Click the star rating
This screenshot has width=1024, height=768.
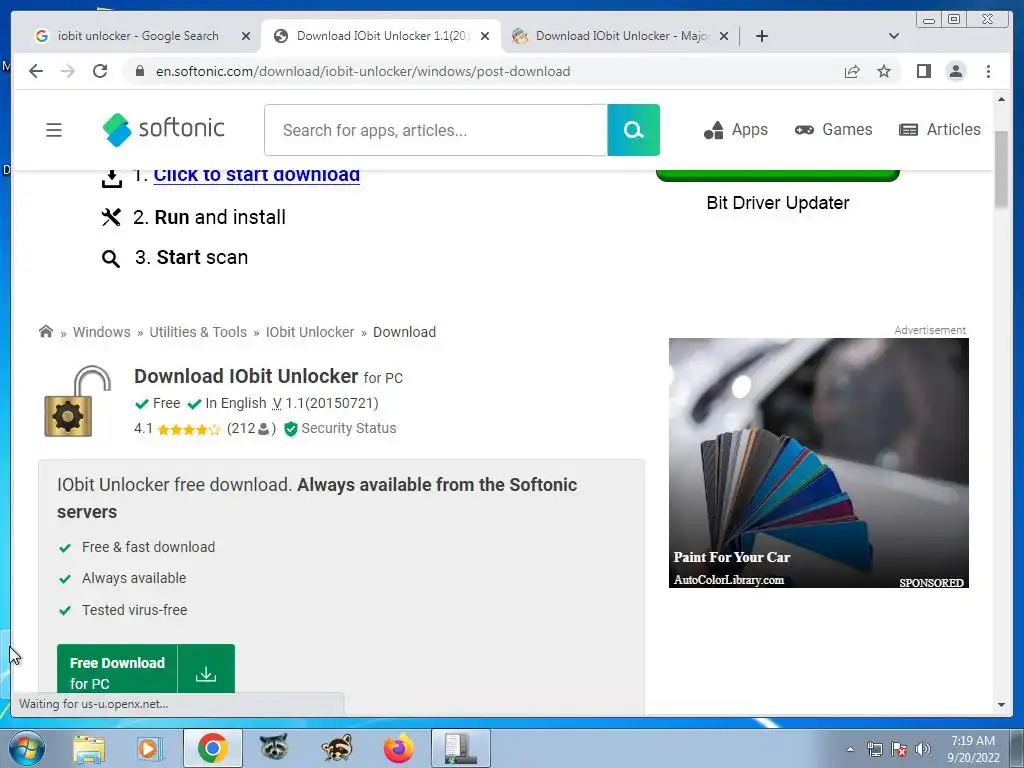(x=188, y=429)
